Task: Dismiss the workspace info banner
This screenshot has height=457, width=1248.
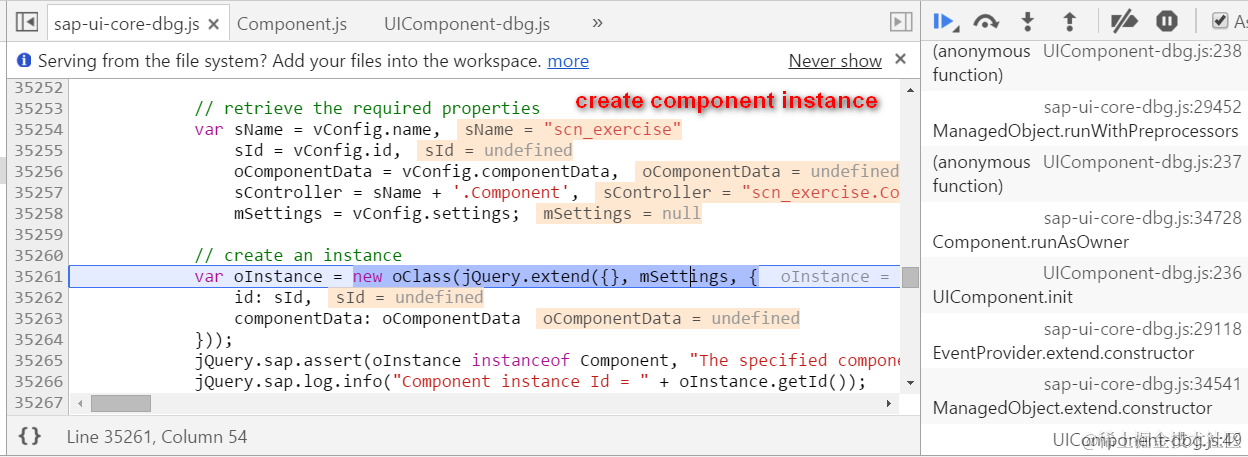Action: tap(900, 60)
